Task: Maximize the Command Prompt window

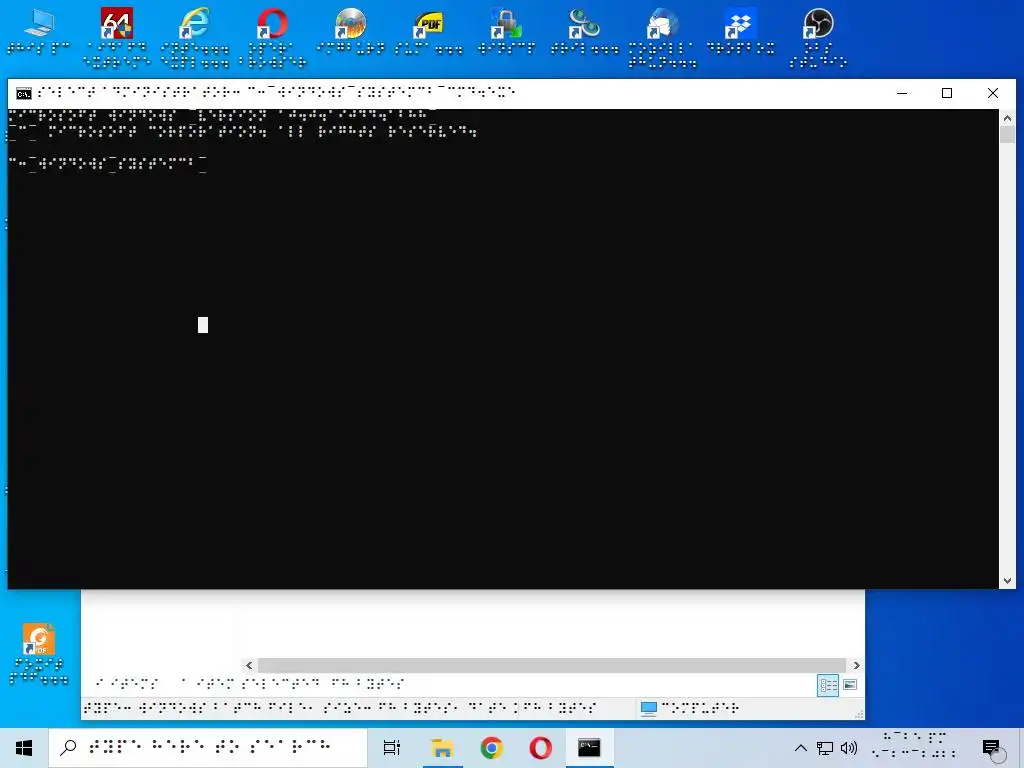Action: click(947, 93)
